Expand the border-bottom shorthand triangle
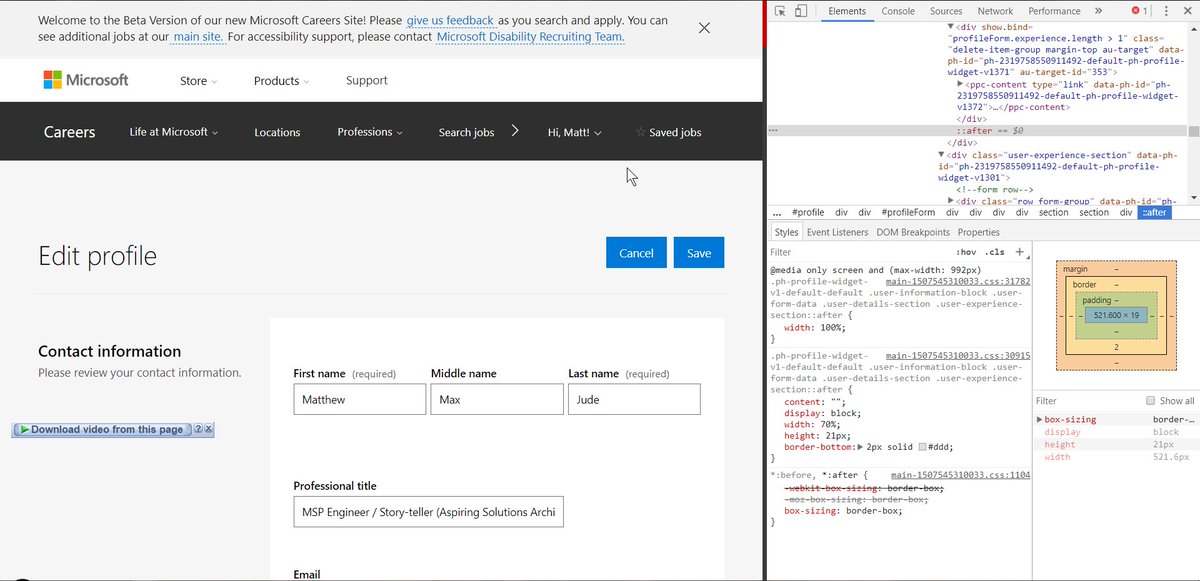The height and width of the screenshot is (581, 1200). coord(861,446)
